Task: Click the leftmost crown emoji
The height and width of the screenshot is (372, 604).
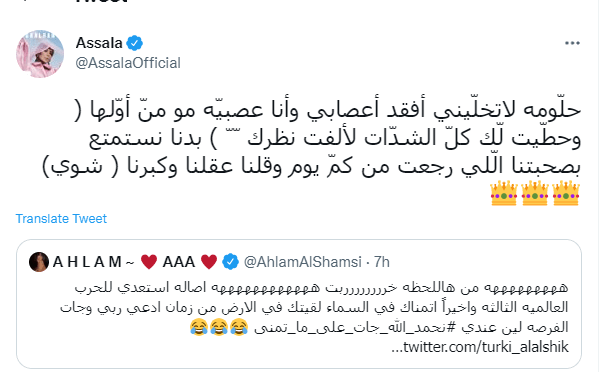Action: (503, 193)
